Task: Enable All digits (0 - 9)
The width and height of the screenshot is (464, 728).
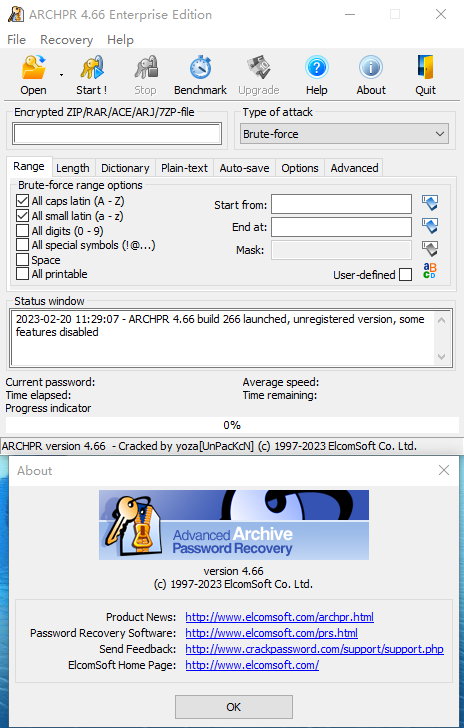Action: (x=22, y=230)
